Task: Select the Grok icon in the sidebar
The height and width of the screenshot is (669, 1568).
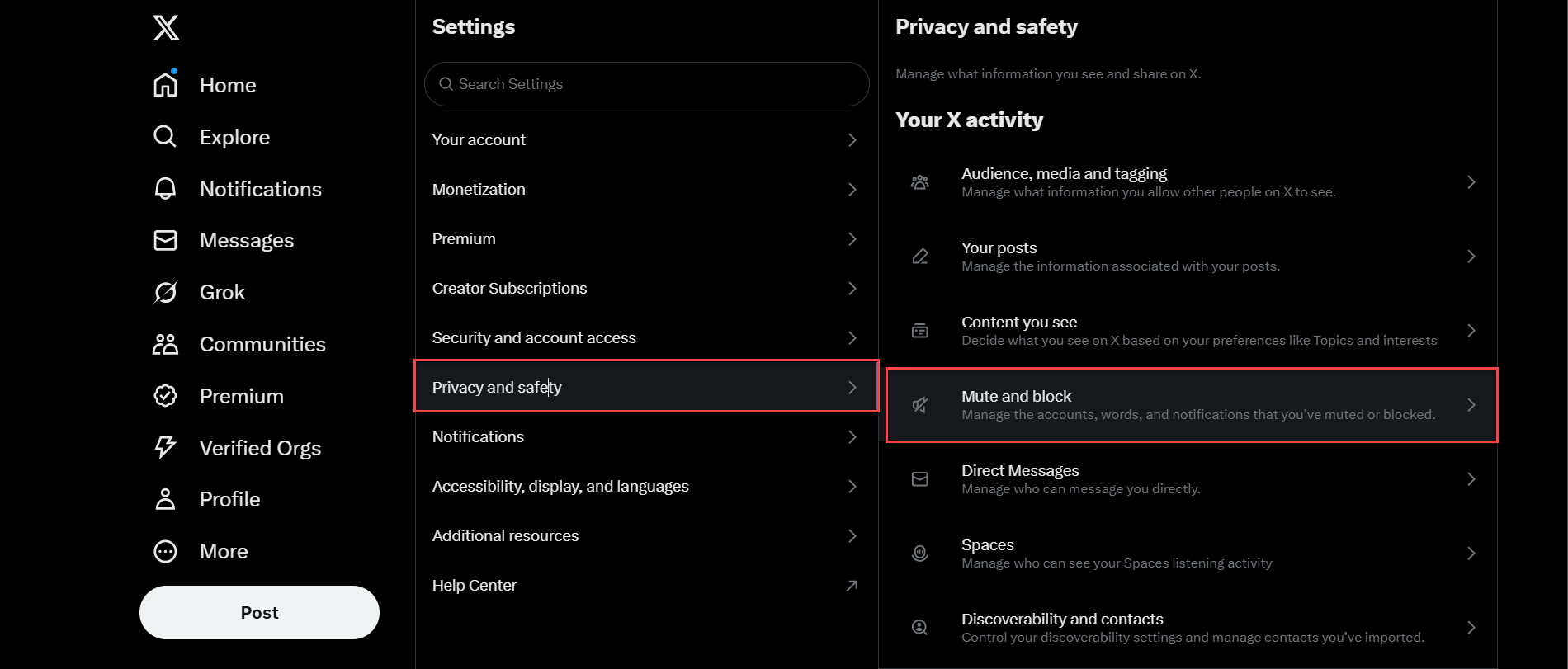Action: [x=165, y=291]
